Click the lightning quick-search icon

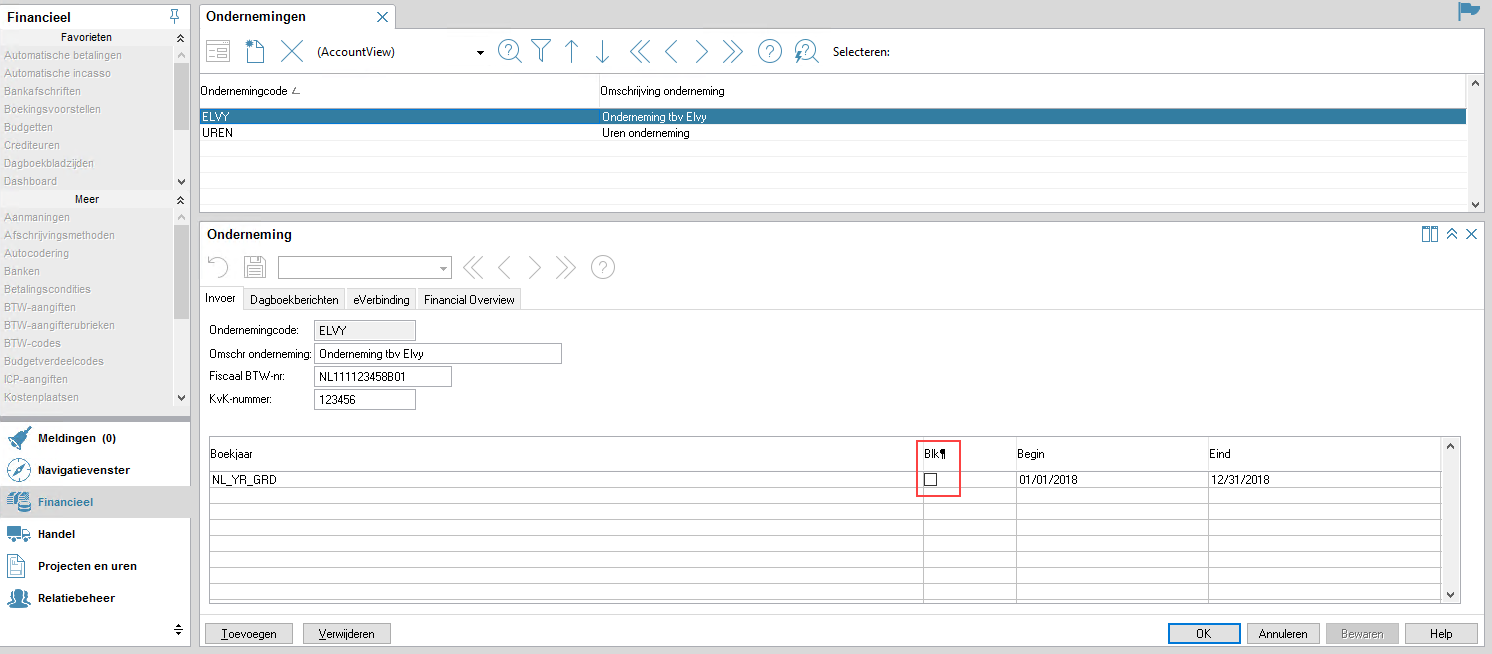coord(806,52)
